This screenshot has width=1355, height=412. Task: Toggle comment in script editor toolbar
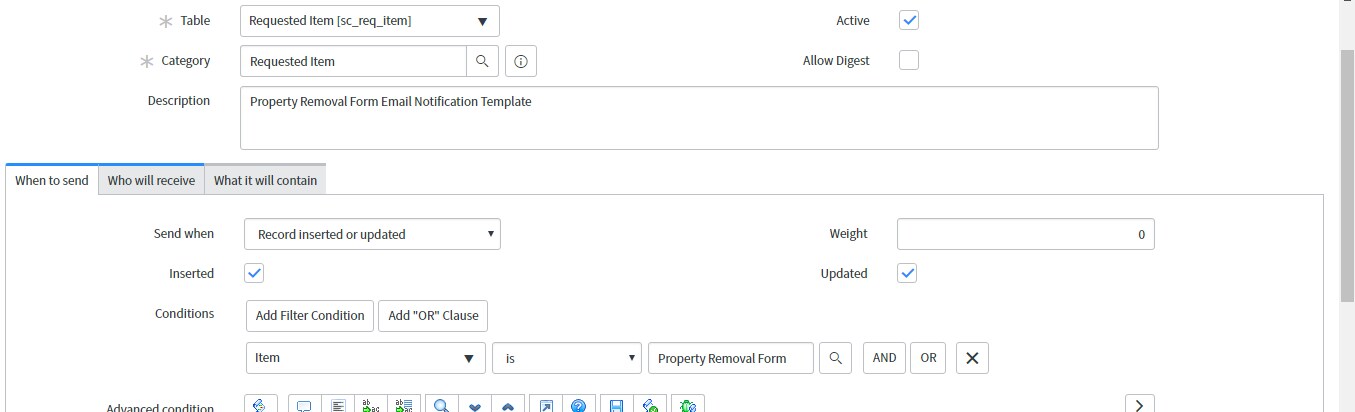[304, 405]
